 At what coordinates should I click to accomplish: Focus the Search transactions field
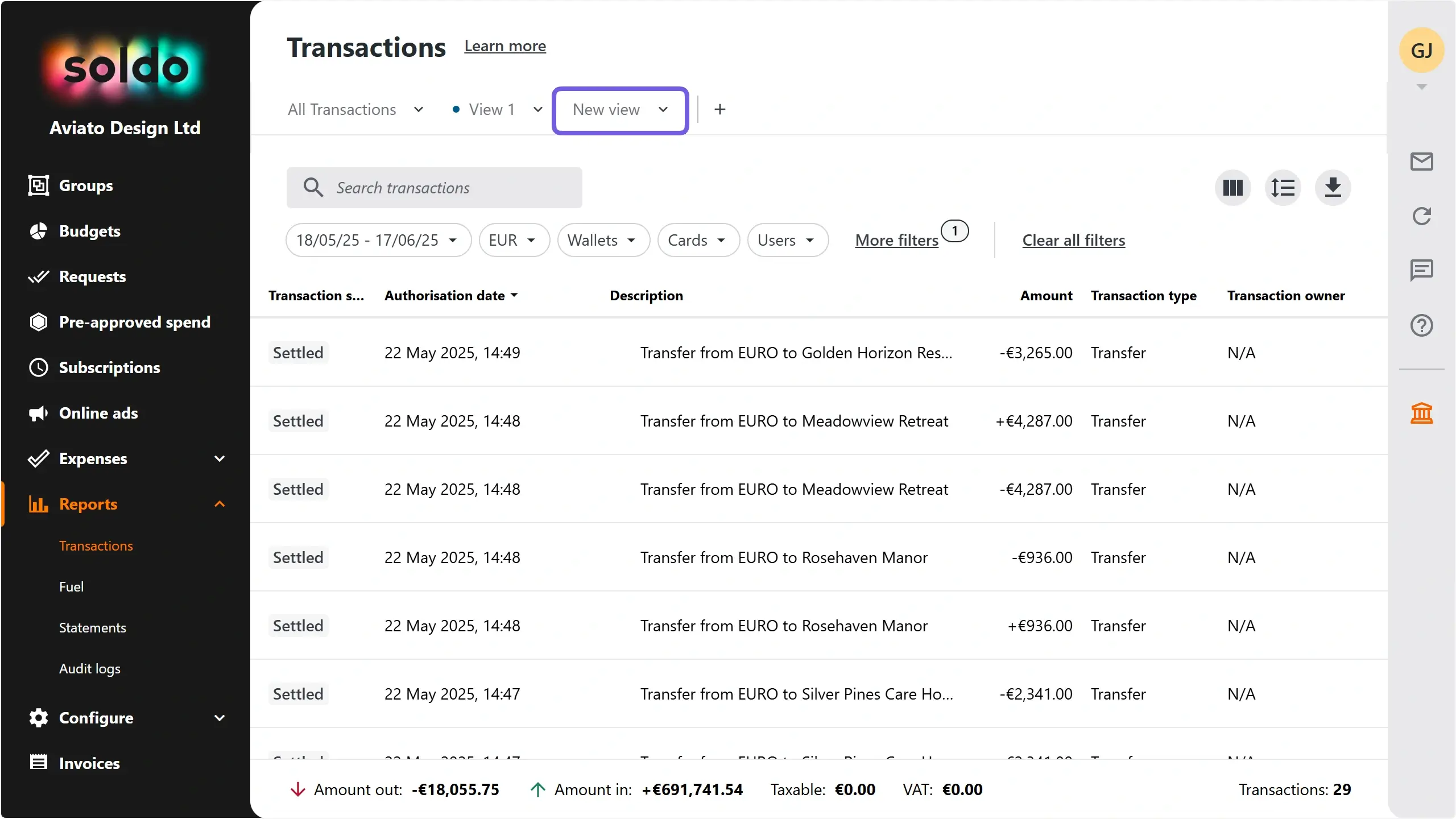tap(435, 188)
